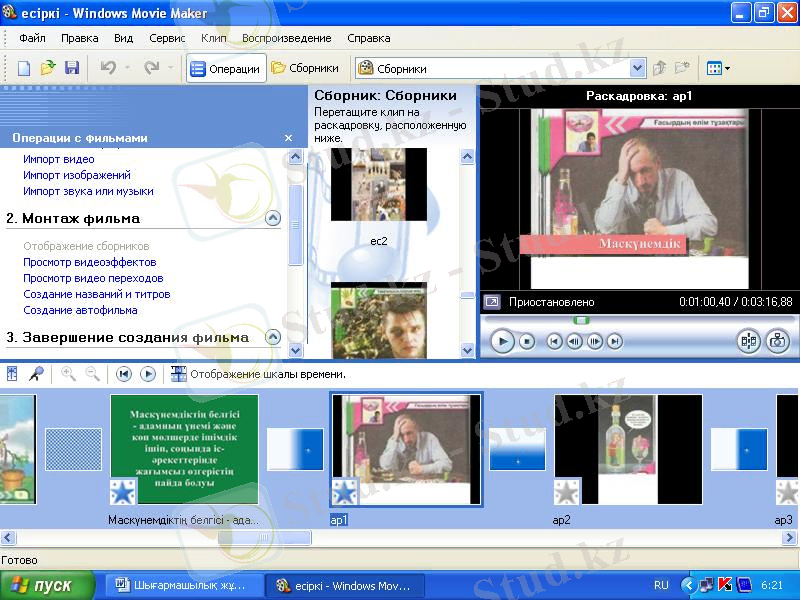The width and height of the screenshot is (800, 600).
Task: Click the Save project toolbar icon
Action: [x=71, y=69]
